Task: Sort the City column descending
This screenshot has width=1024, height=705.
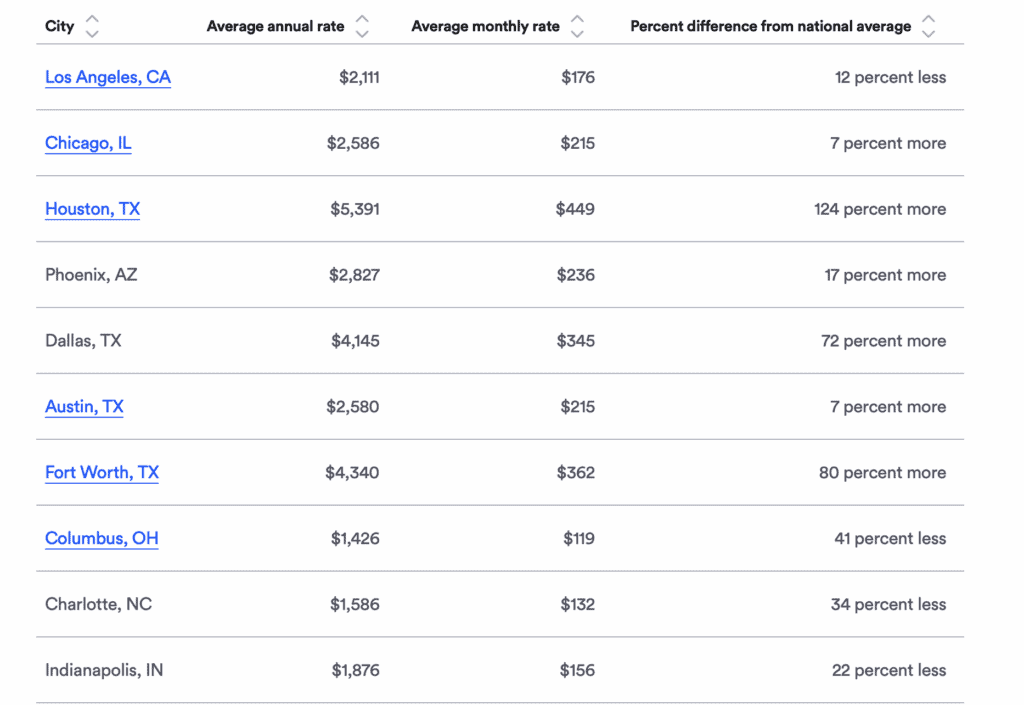Action: (x=91, y=32)
